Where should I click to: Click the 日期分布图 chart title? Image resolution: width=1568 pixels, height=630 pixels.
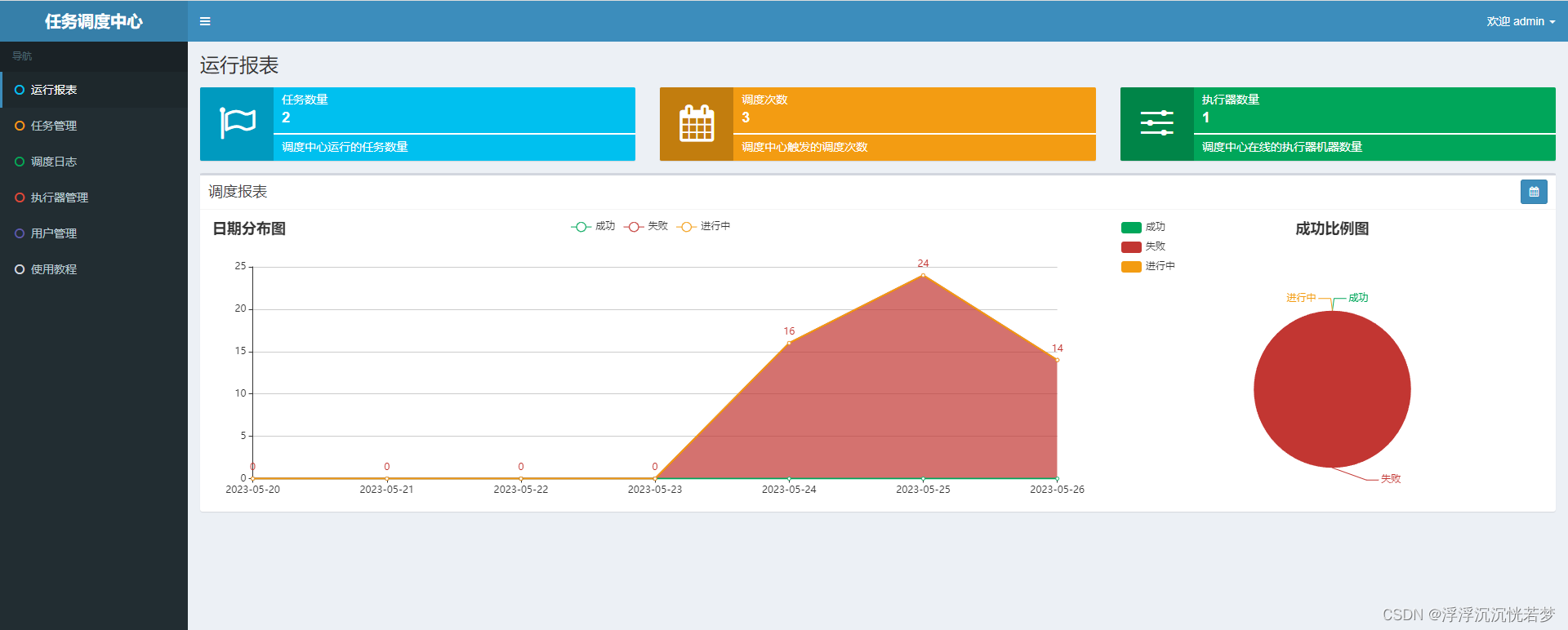tap(249, 228)
